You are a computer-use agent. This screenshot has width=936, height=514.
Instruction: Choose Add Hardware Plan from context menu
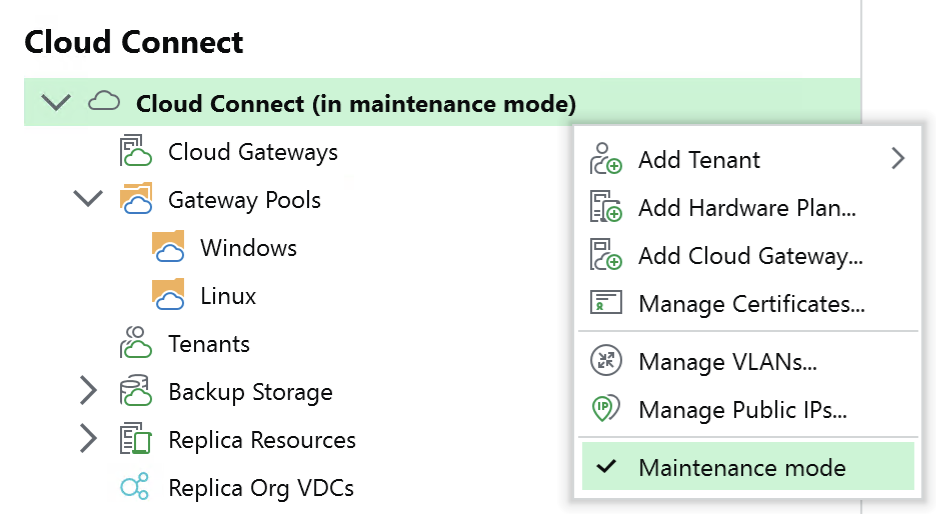[x=747, y=207]
